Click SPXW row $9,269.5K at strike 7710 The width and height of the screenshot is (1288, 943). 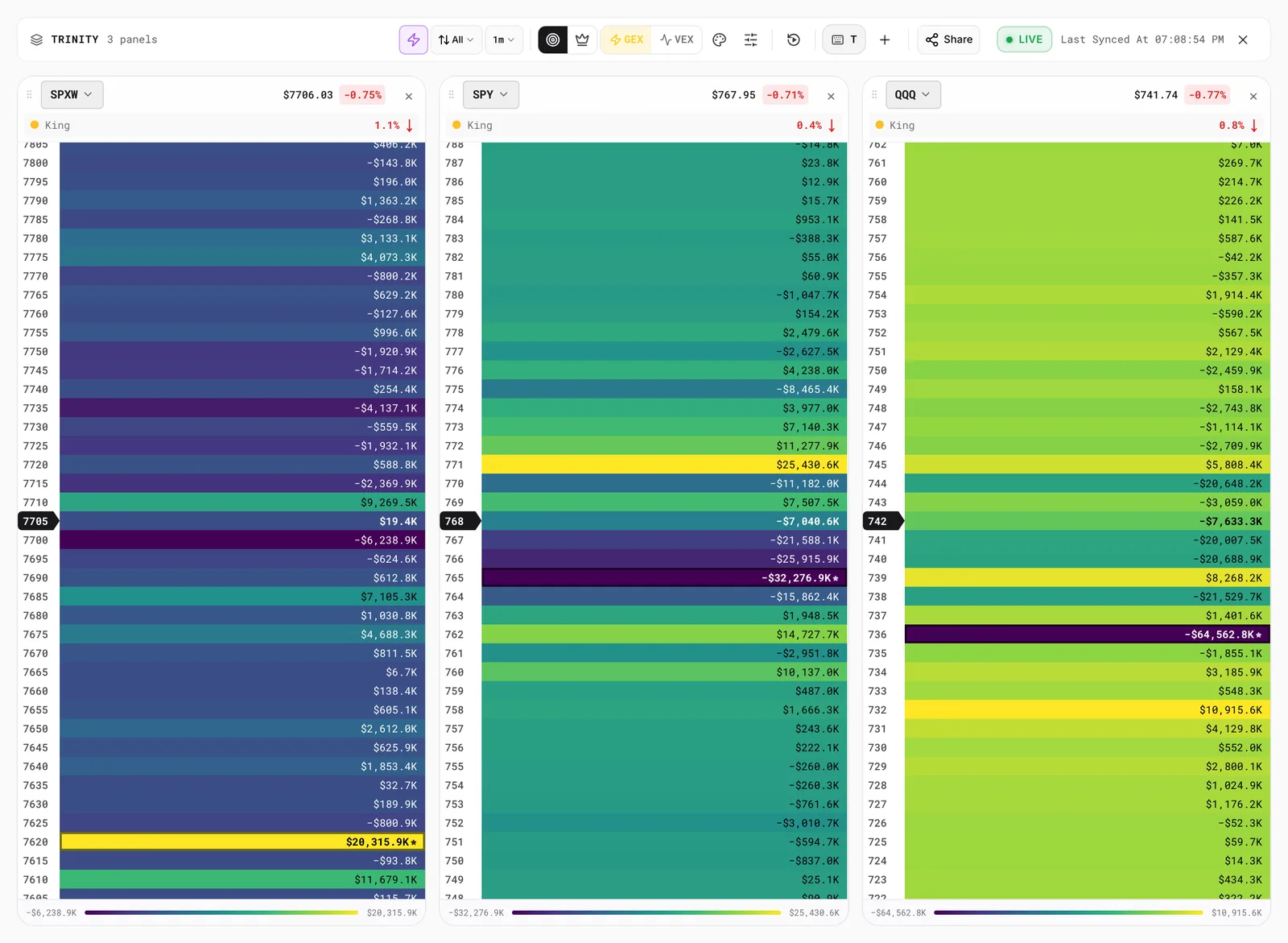(242, 503)
